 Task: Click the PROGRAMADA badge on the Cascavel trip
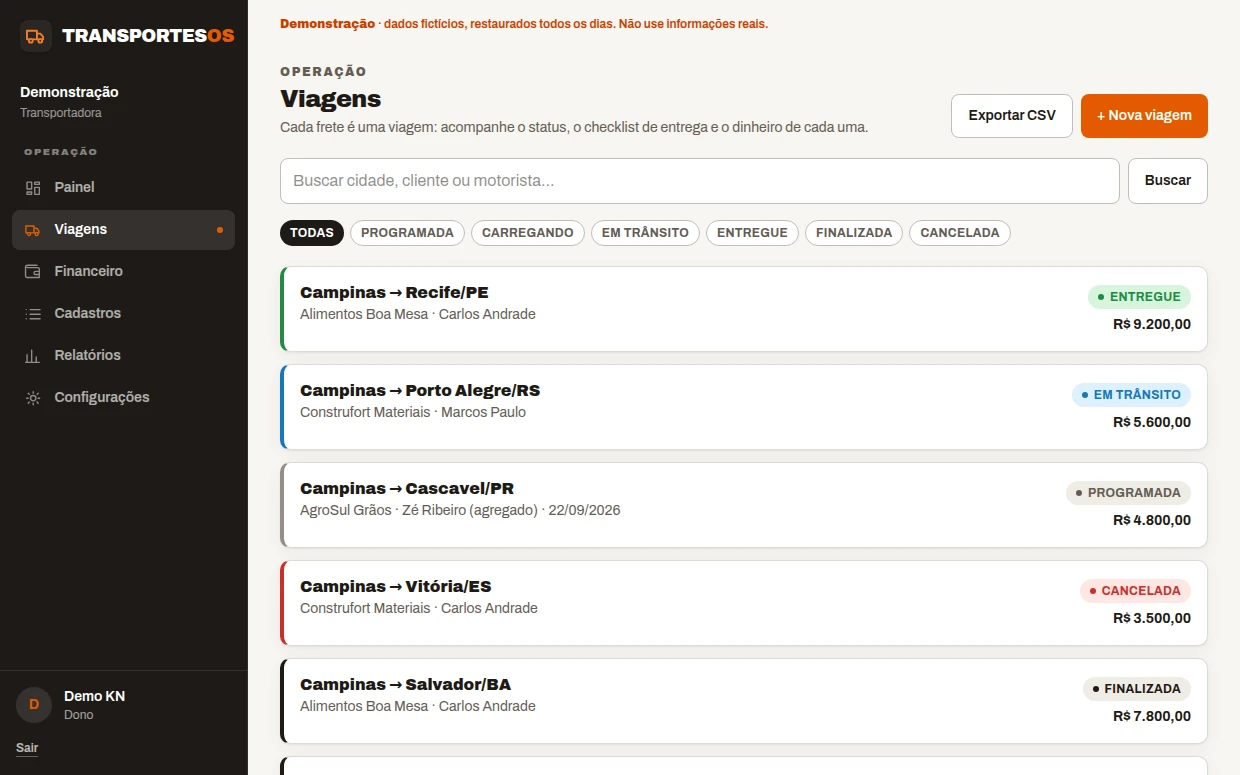1128,493
